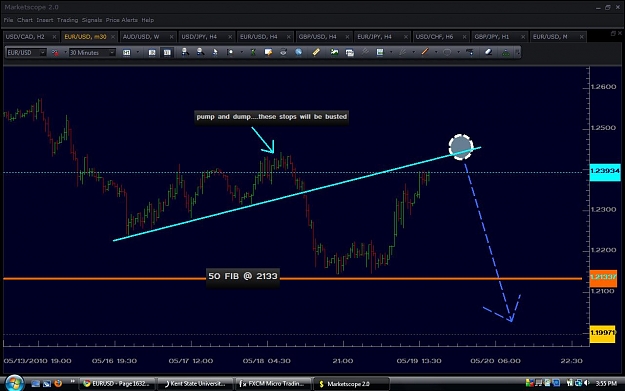Click the blue globe icon in the toolbar

click(x=298, y=52)
